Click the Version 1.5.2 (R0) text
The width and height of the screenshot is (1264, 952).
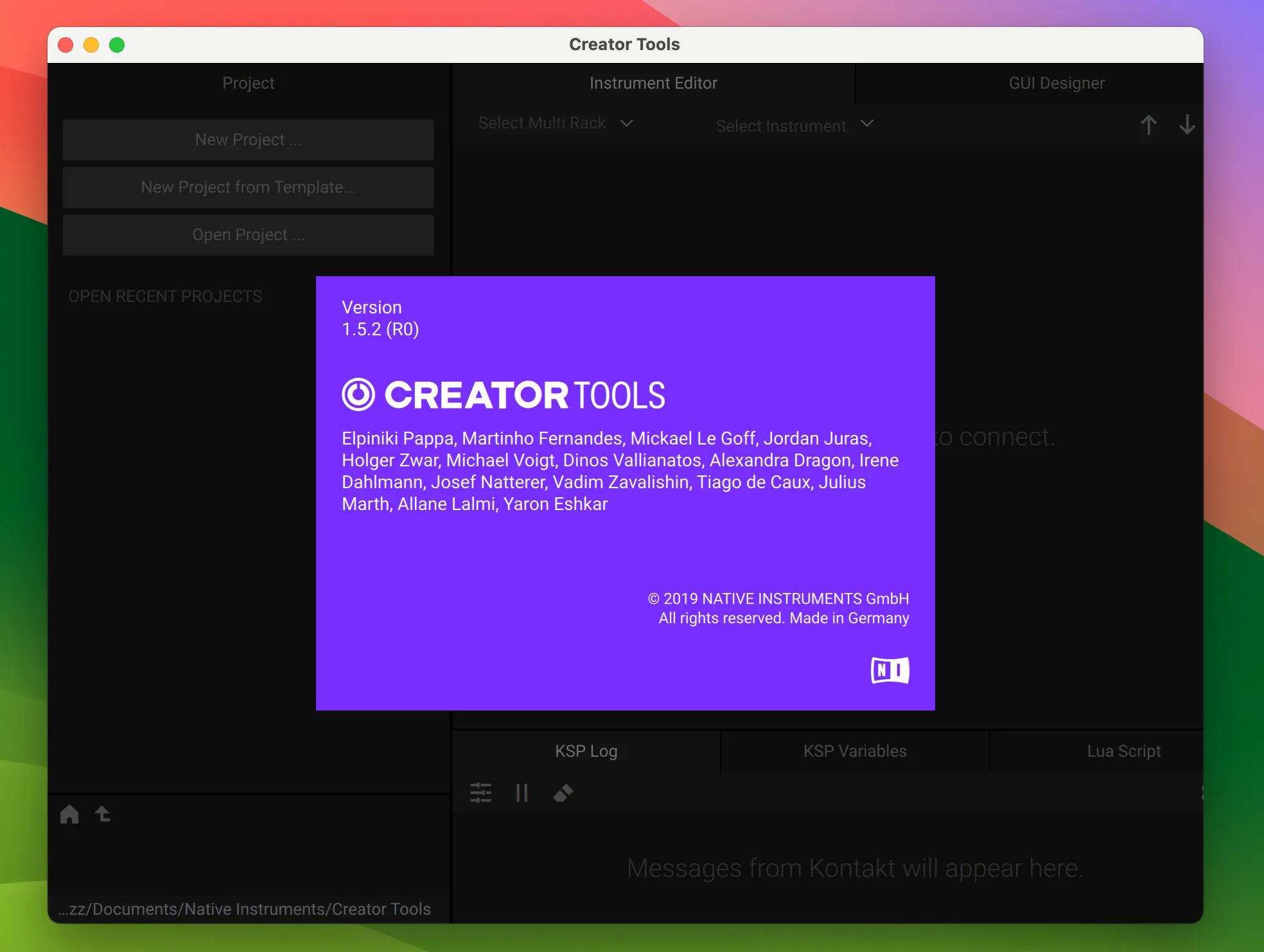pos(380,318)
